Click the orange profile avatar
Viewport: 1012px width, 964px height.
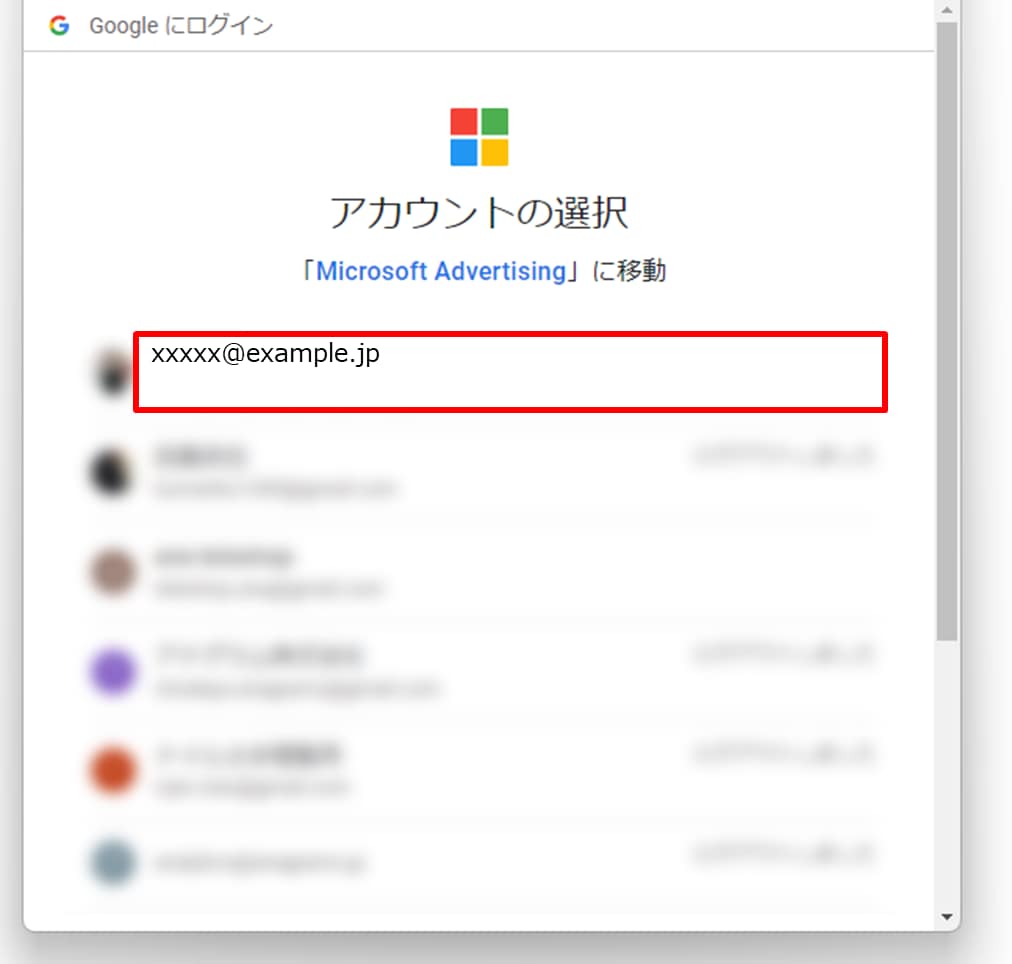click(111, 769)
